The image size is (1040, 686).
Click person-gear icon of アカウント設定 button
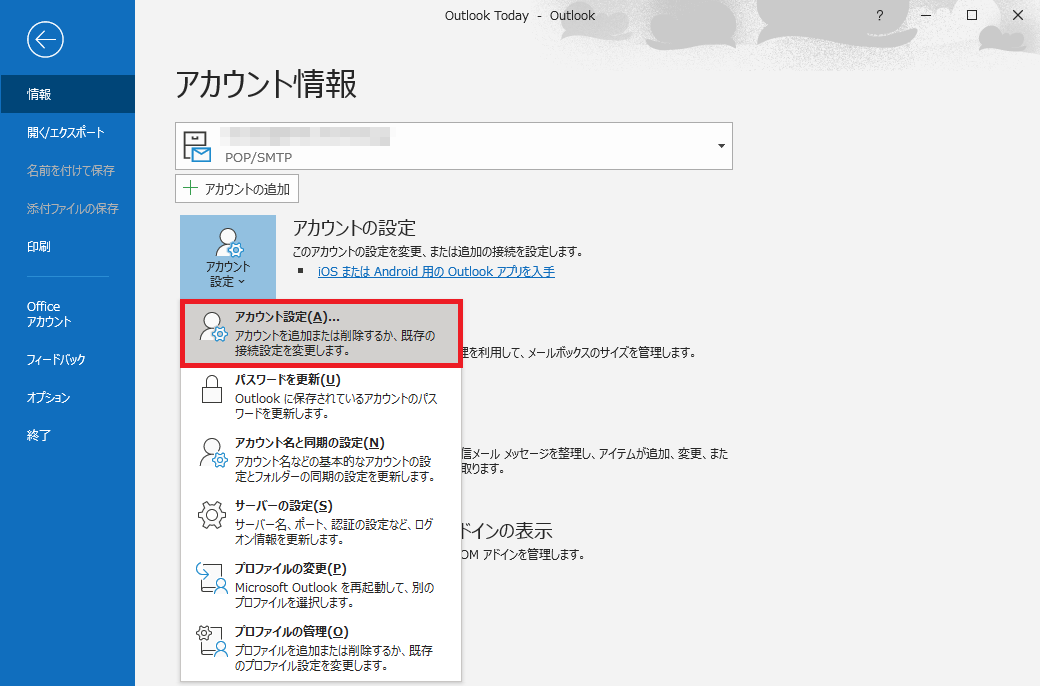point(229,242)
